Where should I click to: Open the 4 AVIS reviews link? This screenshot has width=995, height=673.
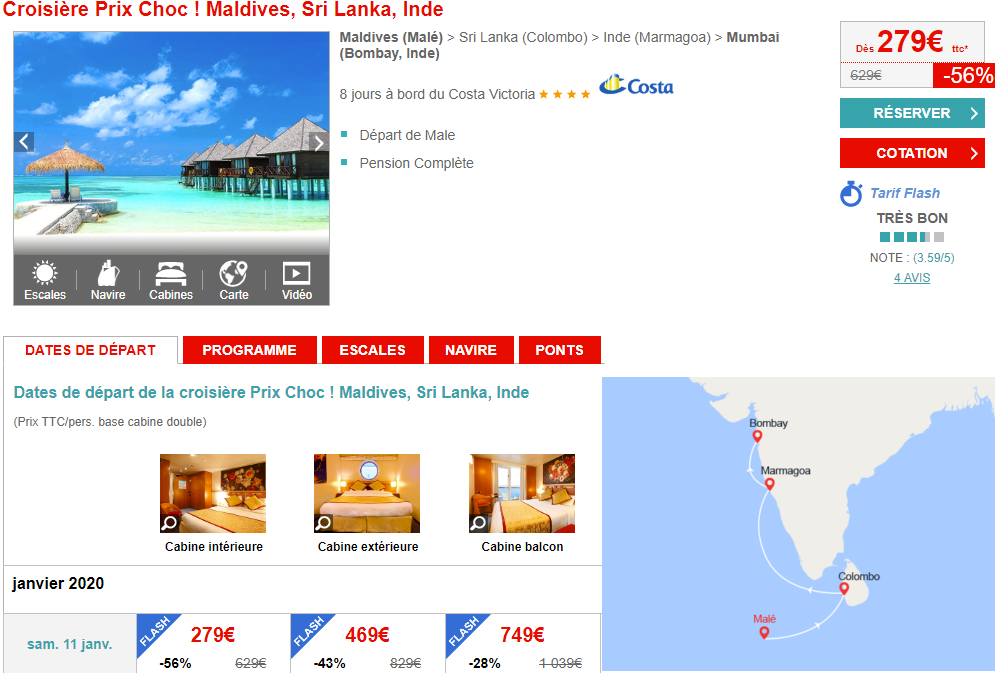(x=912, y=278)
